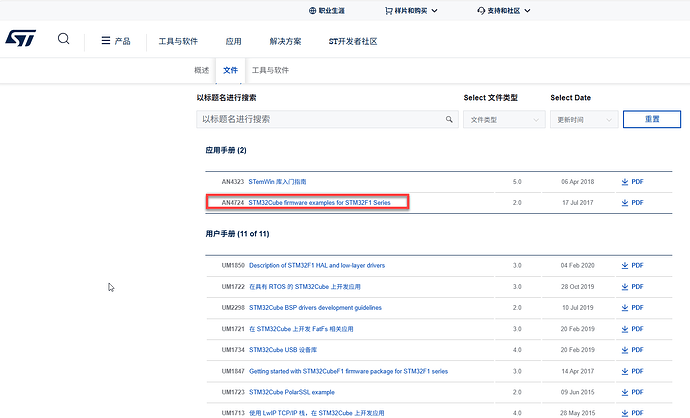Open UM2298 BSP drivers development guidelines
This screenshot has width=690, height=418.
[x=315, y=308]
